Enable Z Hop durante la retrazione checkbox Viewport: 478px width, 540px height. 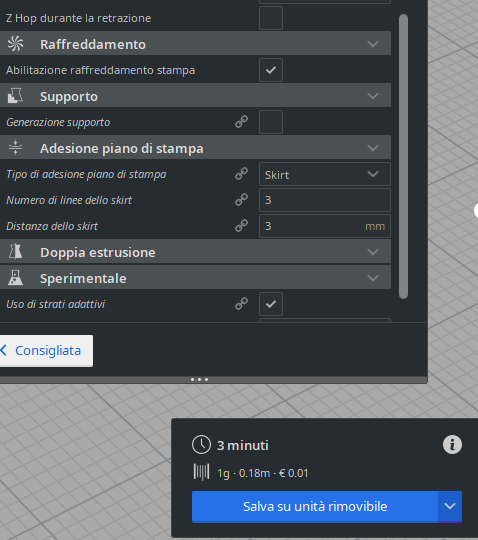coord(271,18)
